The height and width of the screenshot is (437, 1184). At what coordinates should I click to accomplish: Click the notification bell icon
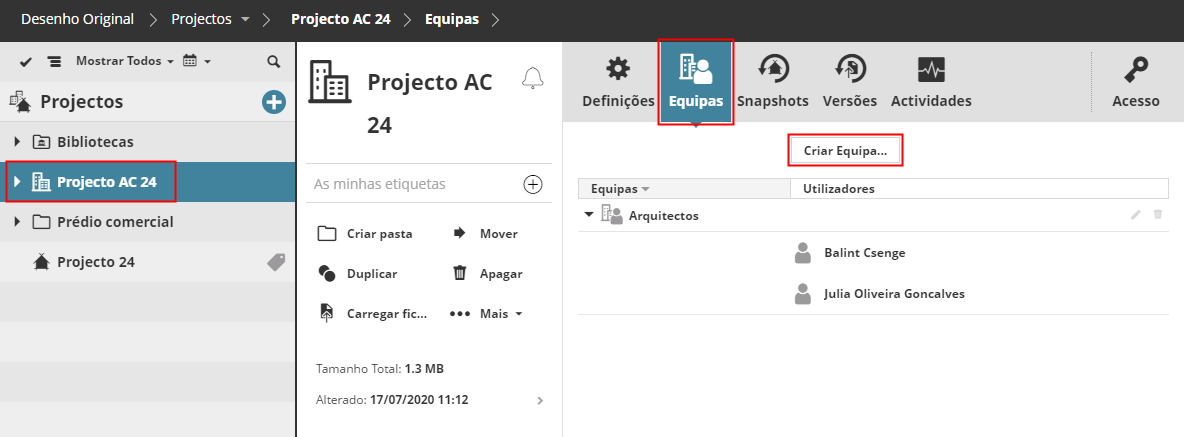[x=533, y=78]
